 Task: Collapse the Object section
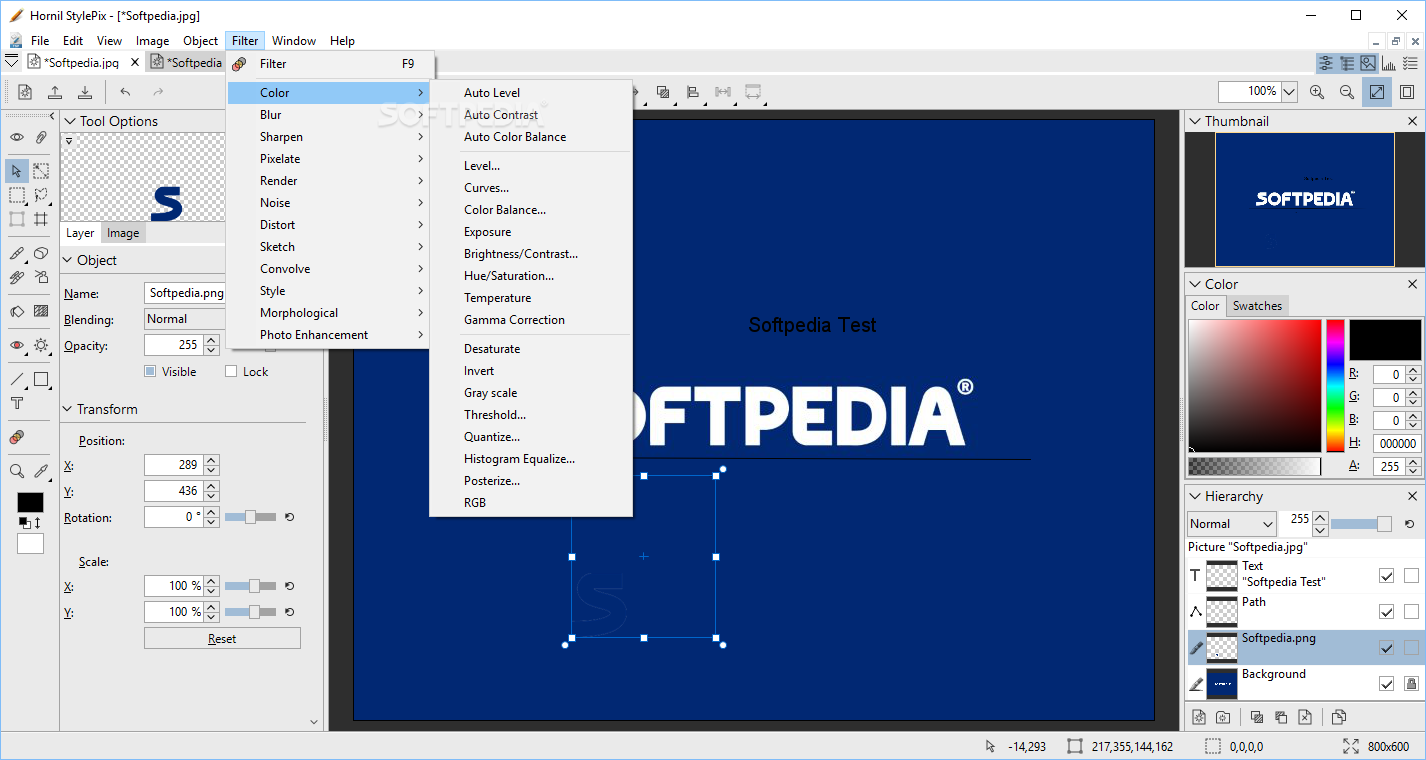(x=68, y=260)
